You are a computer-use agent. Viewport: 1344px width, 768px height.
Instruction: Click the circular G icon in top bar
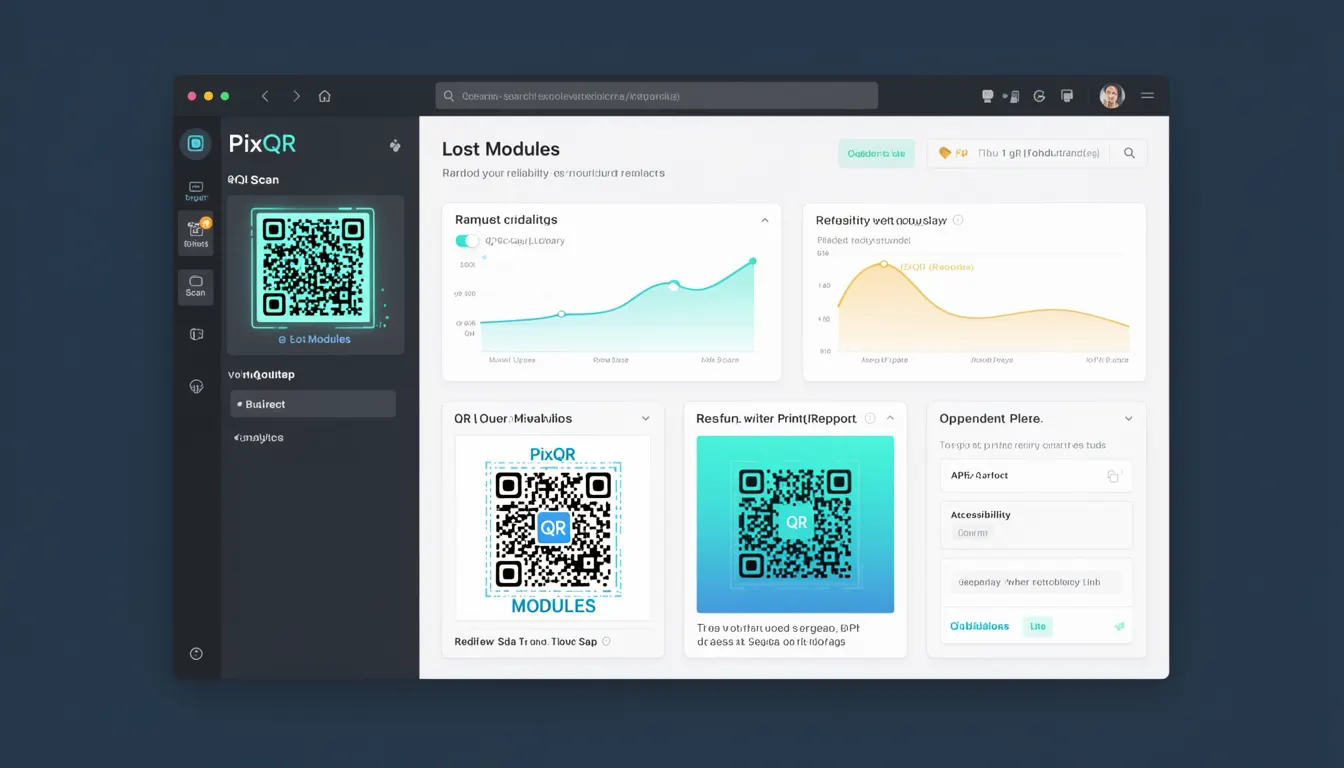click(1039, 96)
